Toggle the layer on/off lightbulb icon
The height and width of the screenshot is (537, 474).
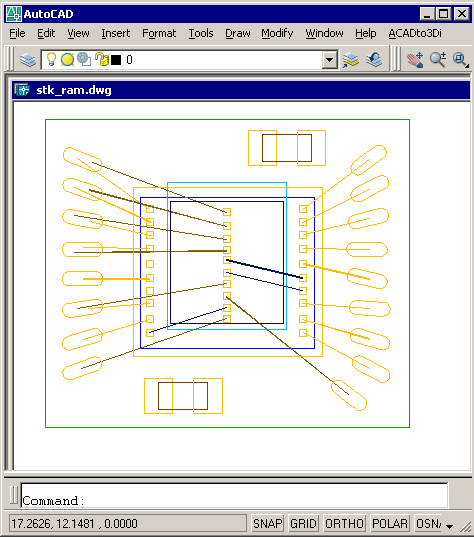[51, 59]
